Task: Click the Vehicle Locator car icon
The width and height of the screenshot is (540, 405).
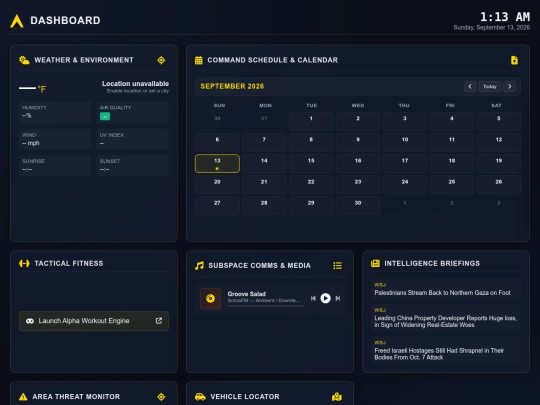Action: point(200,397)
